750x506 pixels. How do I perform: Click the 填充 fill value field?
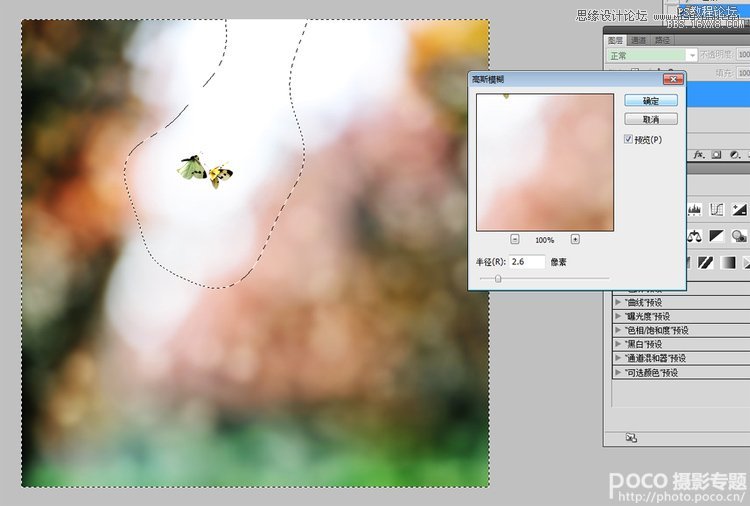pyautogui.click(x=743, y=73)
